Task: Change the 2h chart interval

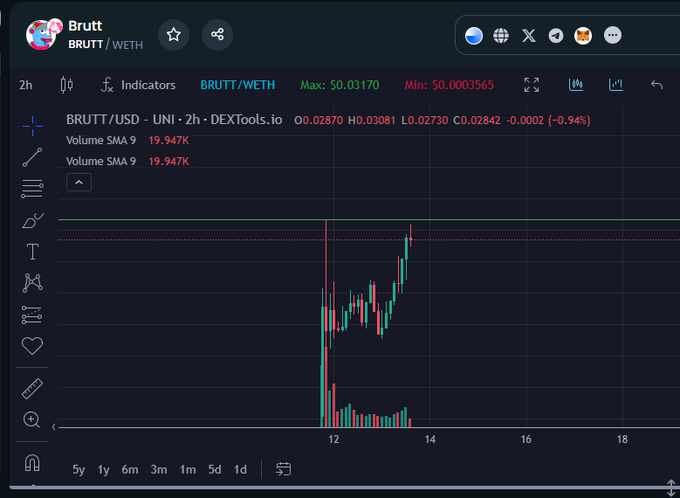Action: pos(26,85)
